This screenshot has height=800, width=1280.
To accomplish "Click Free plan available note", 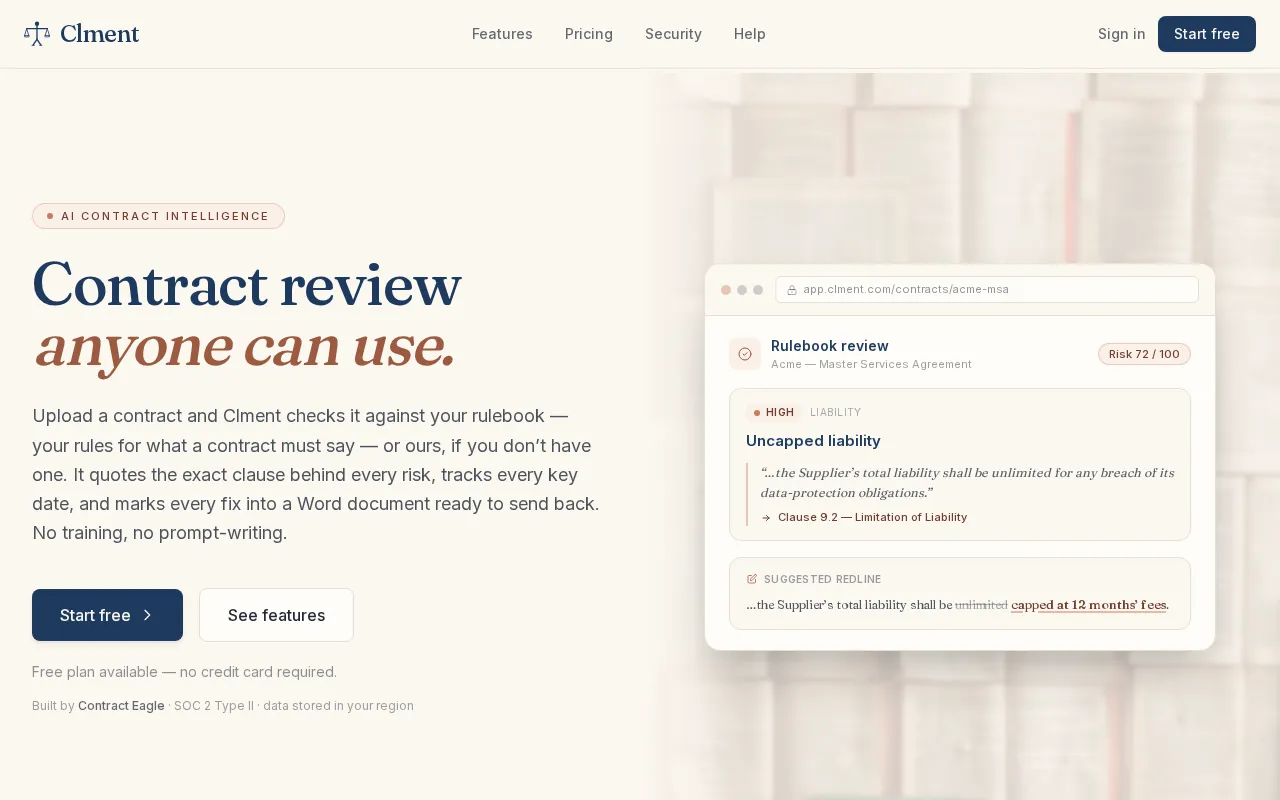I will coord(184,672).
